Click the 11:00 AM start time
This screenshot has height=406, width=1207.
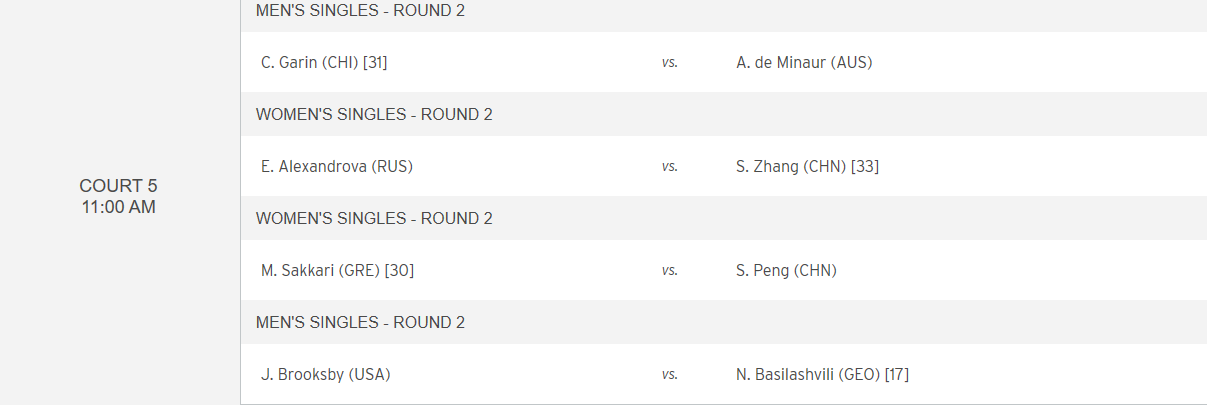pyautogui.click(x=119, y=208)
